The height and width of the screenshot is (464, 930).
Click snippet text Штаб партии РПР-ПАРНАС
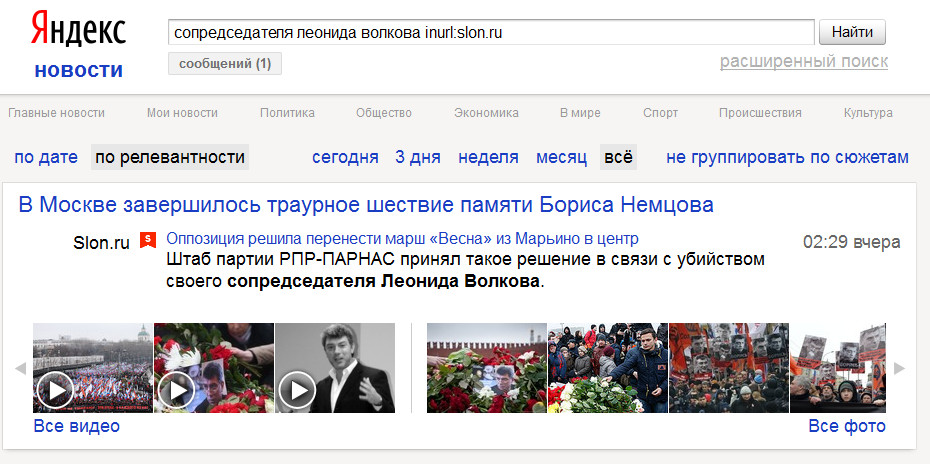282,260
